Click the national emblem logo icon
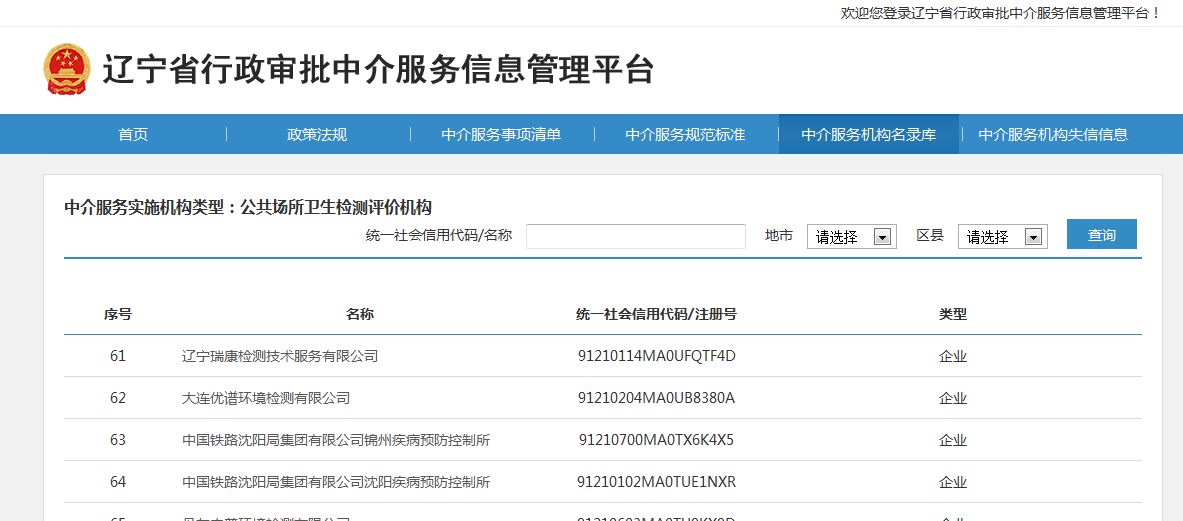Viewport: 1183px width, 521px height. coord(66,69)
